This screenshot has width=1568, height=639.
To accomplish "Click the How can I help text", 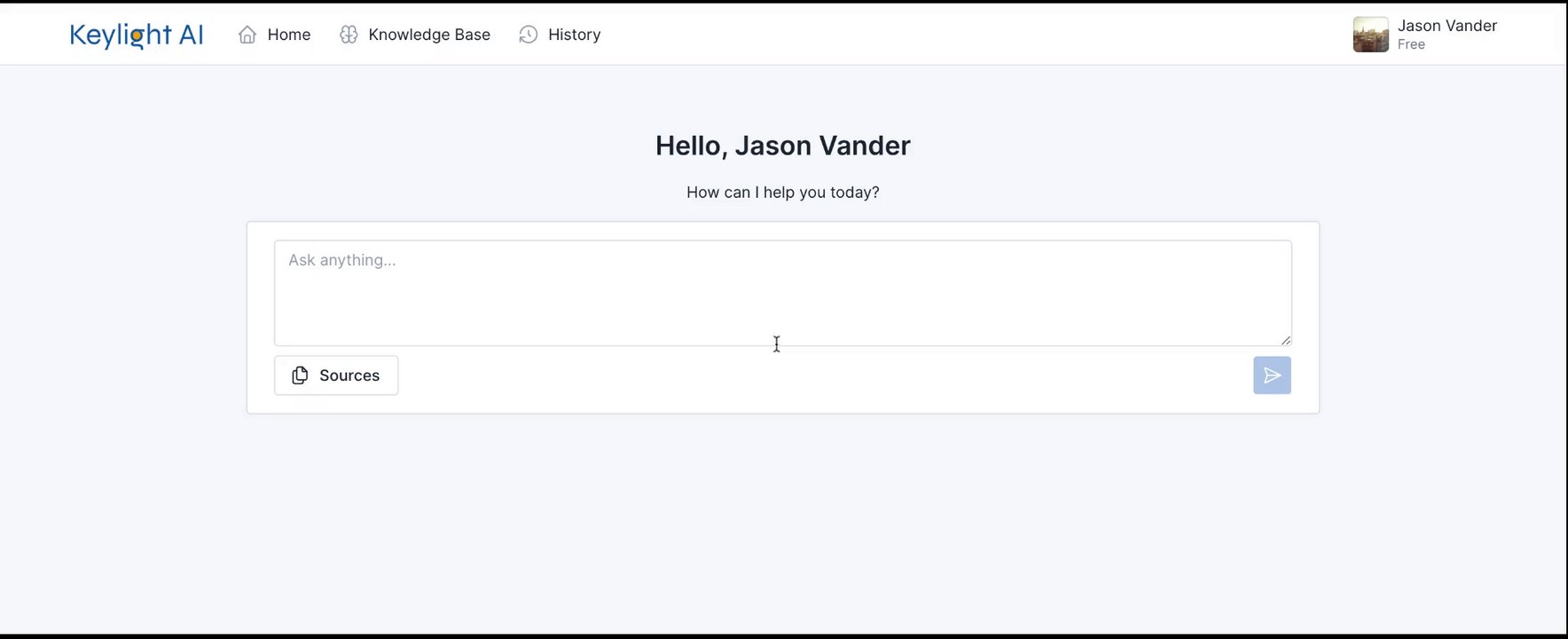I will click(x=782, y=193).
